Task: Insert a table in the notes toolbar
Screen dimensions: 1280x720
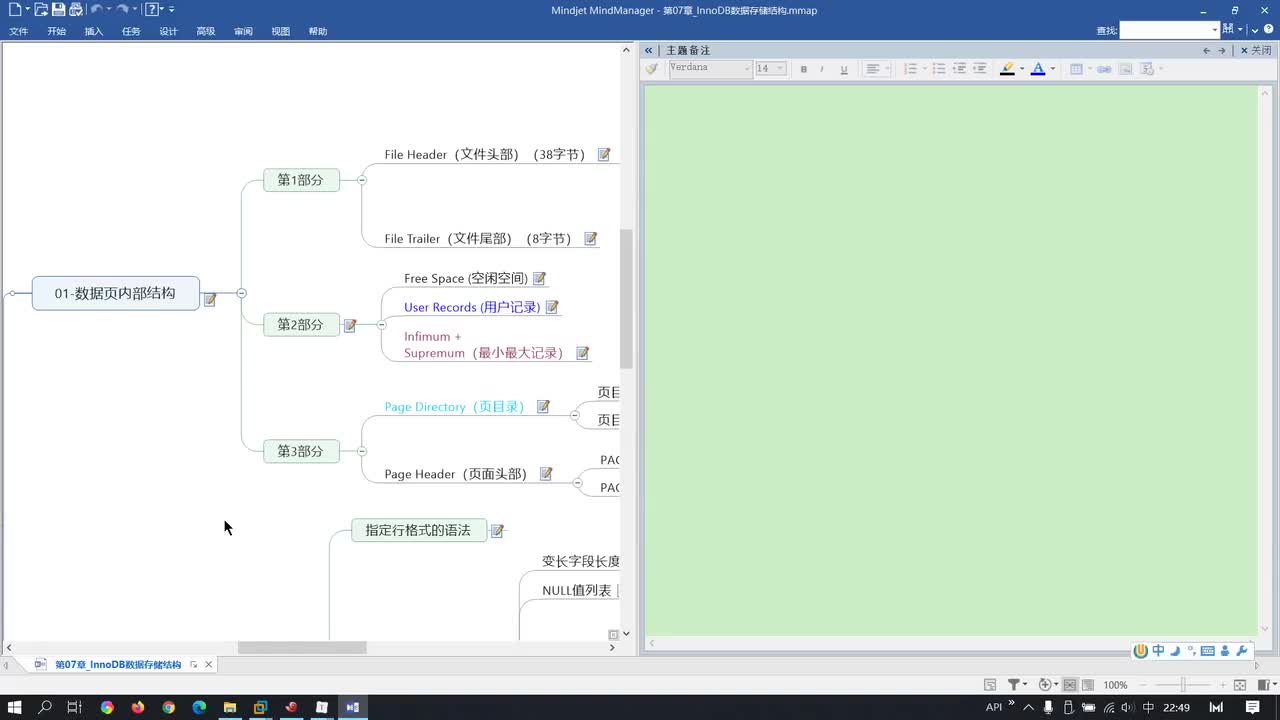Action: coord(1077,69)
